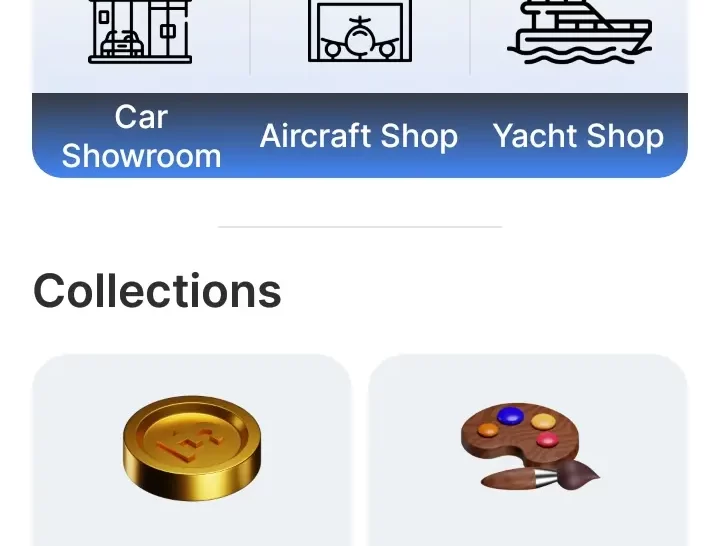Open the Car Showroom building icon

[140, 31]
